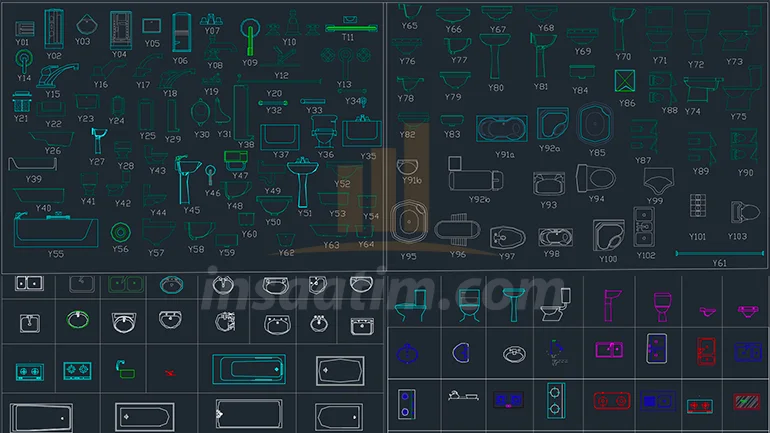Click the faucet drawing labeled Y15

[57, 76]
